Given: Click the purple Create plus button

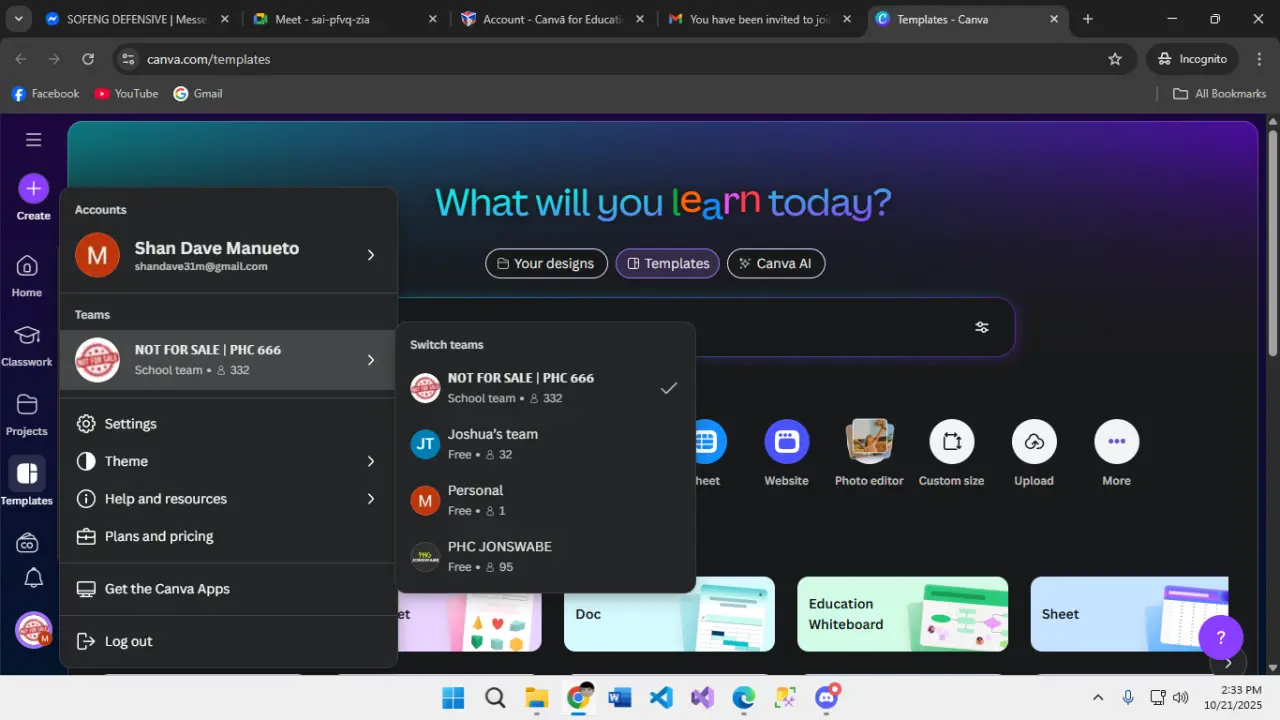Looking at the screenshot, I should tap(33, 188).
